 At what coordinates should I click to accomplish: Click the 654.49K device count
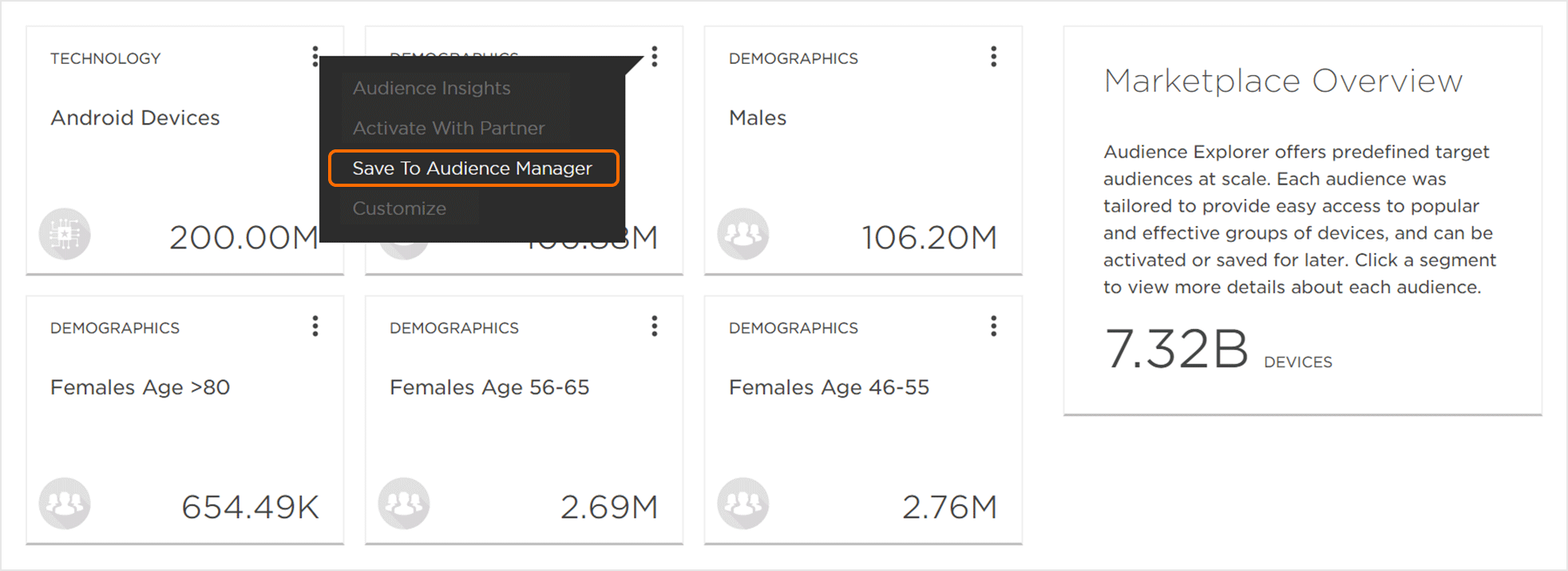coord(250,506)
